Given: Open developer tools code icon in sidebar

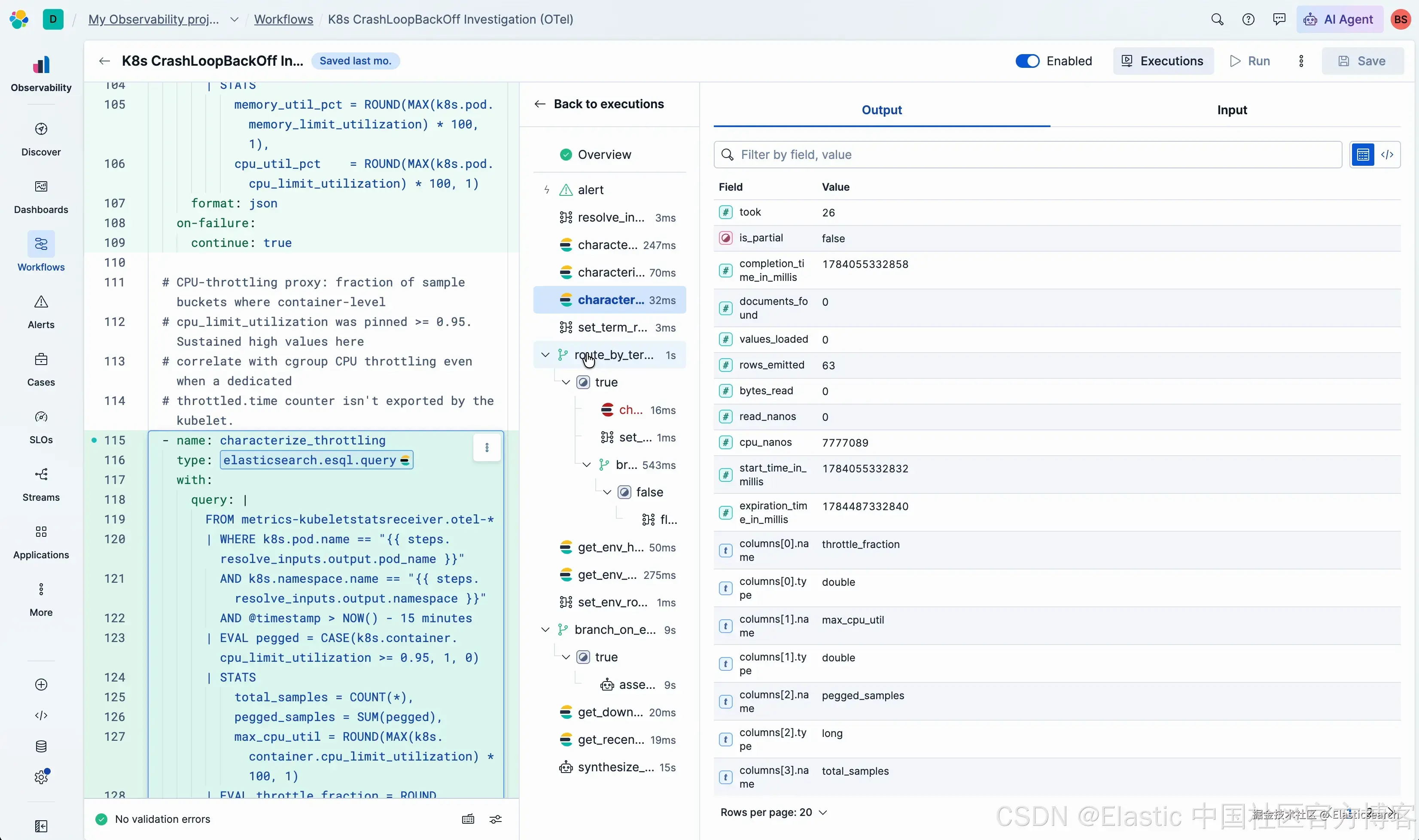Looking at the screenshot, I should (41, 715).
